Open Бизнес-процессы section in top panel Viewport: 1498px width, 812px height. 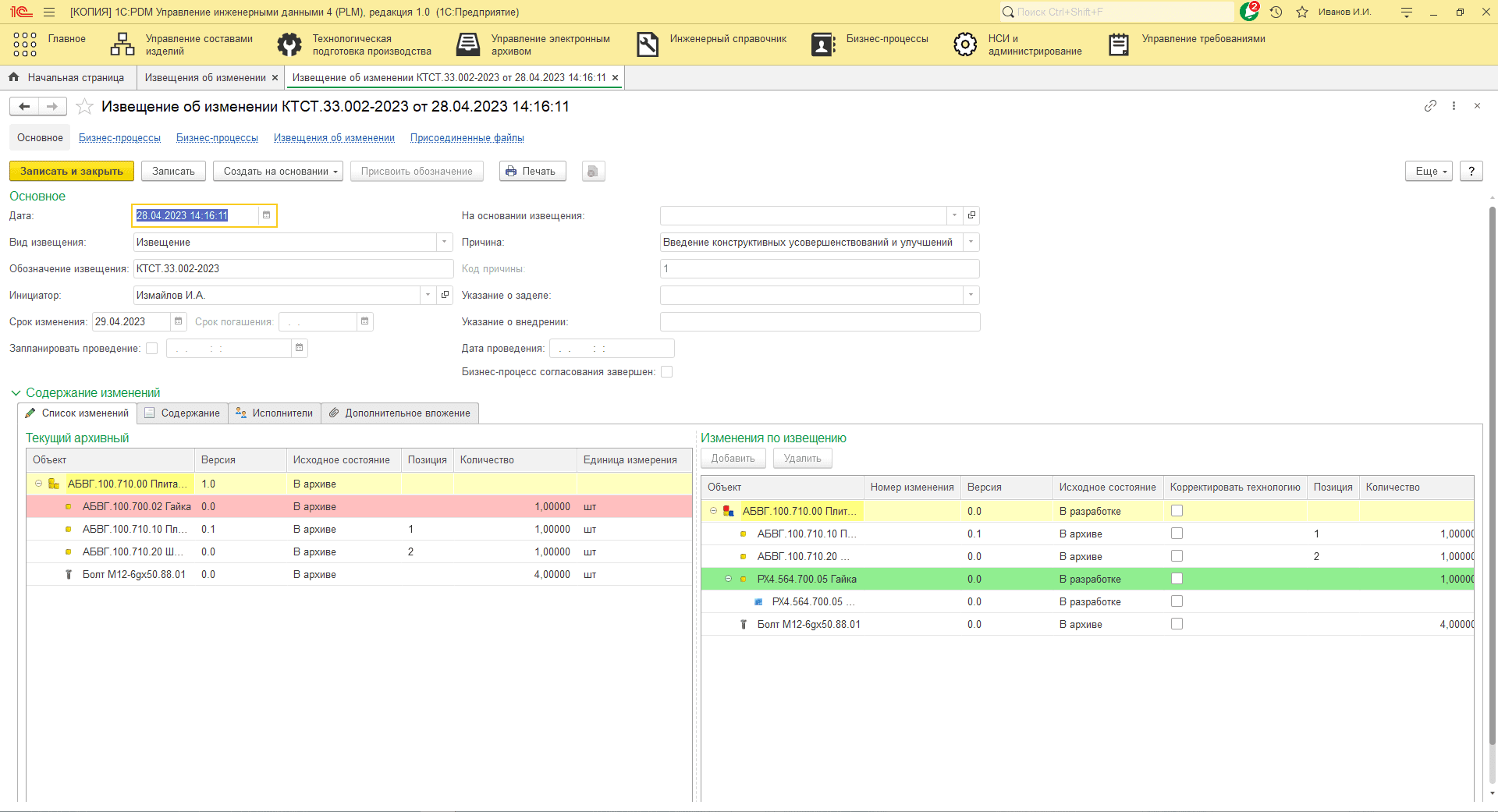(870, 44)
